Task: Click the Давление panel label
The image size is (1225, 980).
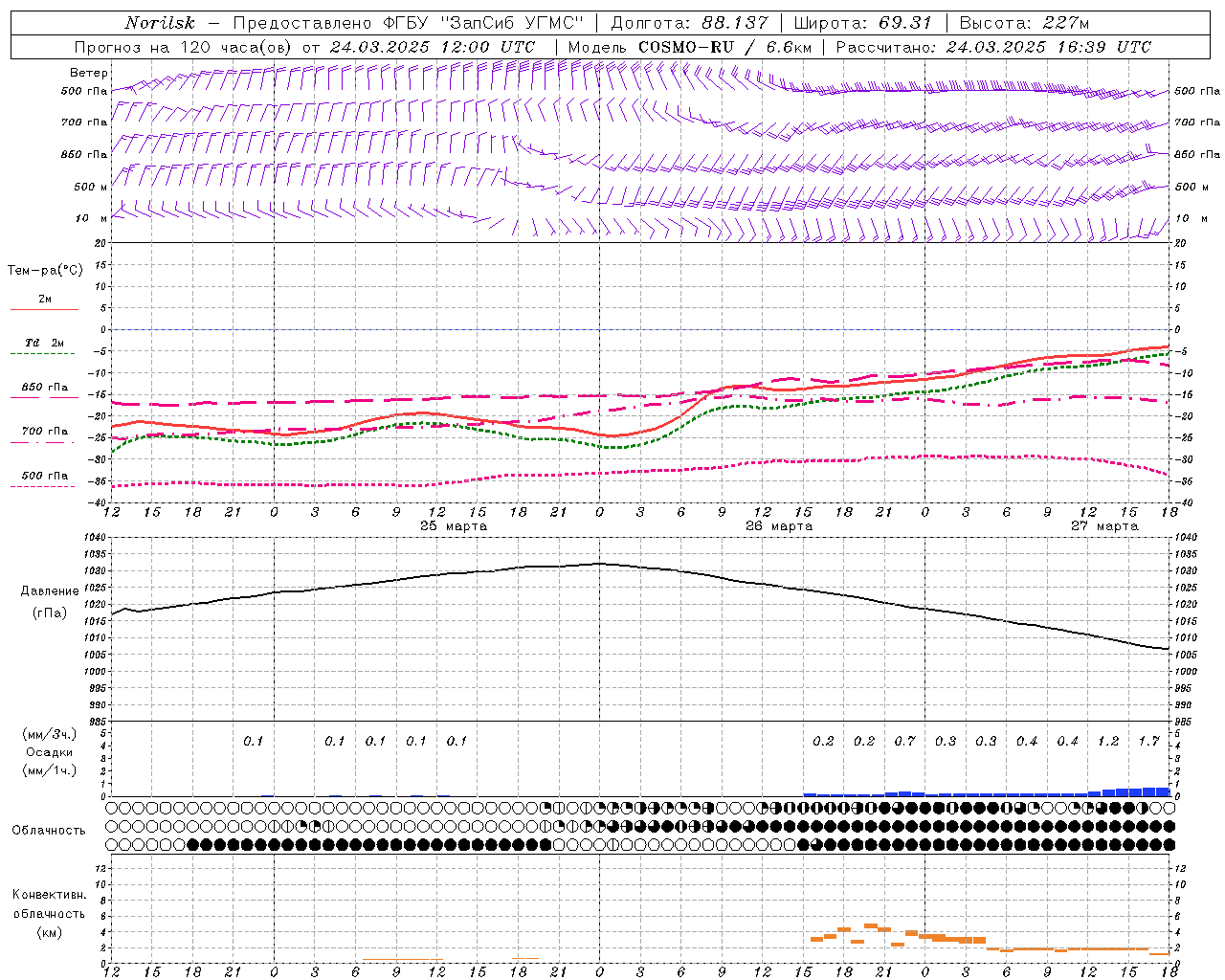Action: (50, 591)
